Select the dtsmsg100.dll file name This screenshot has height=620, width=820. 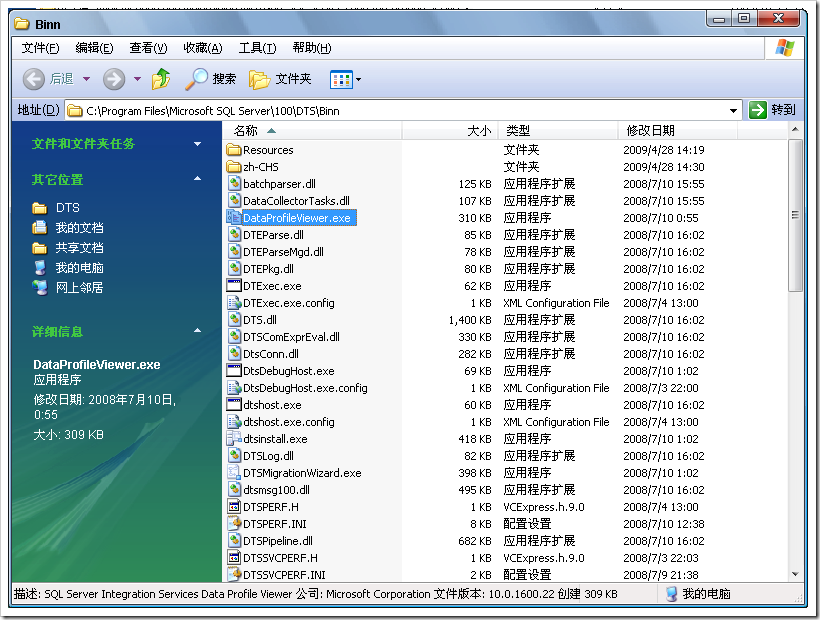click(277, 490)
